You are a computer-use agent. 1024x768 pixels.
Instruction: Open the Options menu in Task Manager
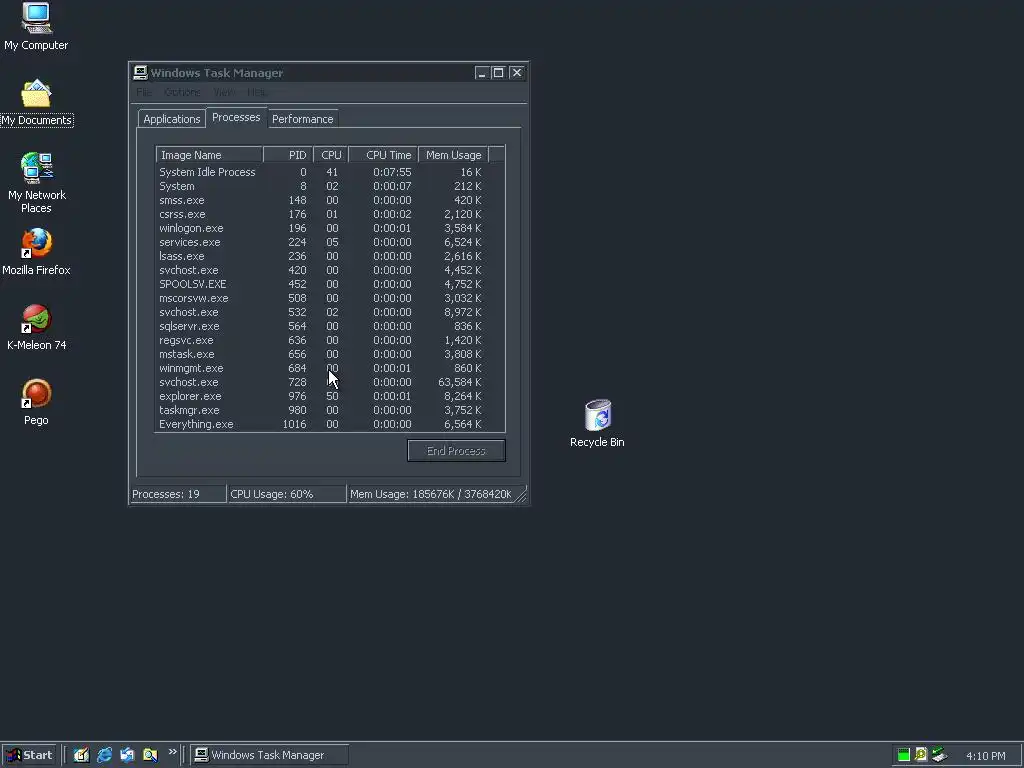(x=182, y=92)
